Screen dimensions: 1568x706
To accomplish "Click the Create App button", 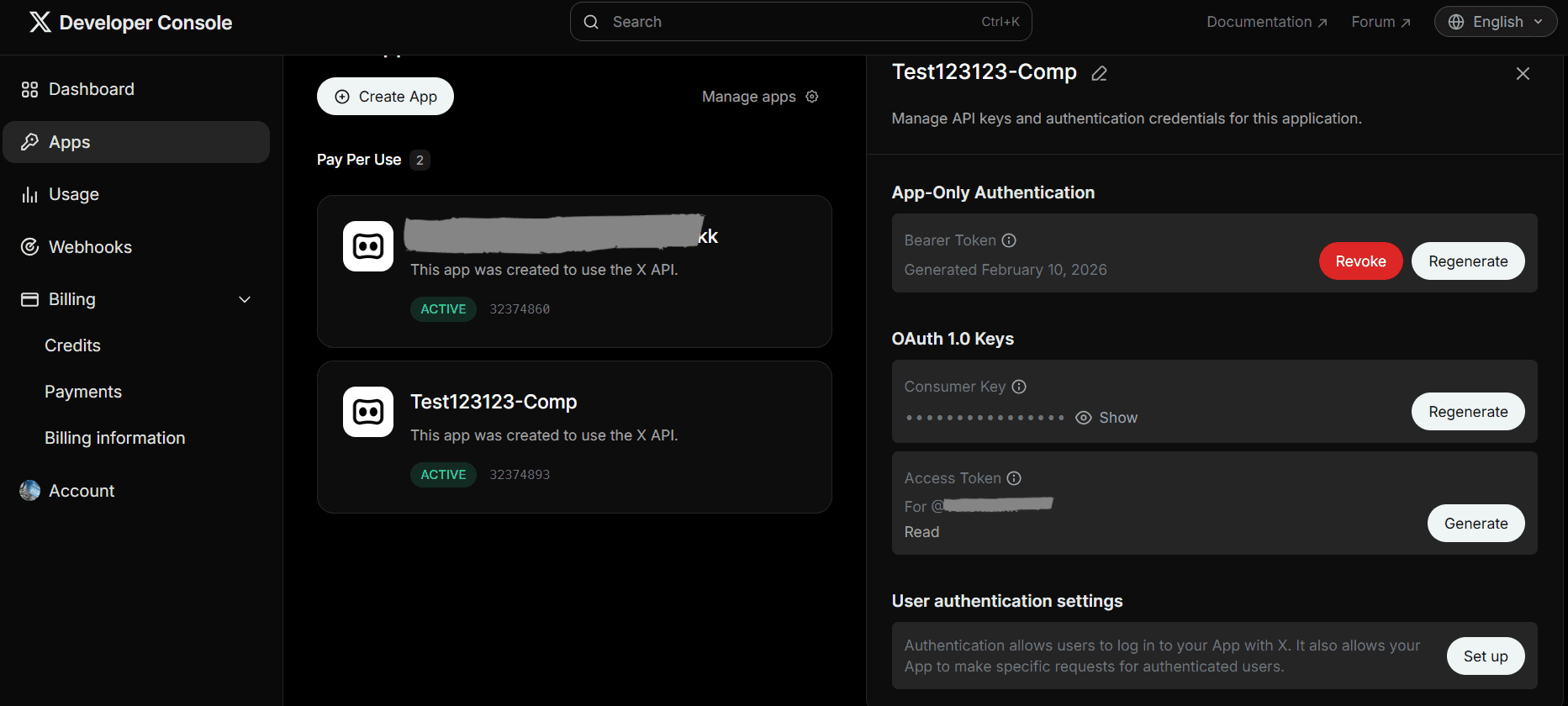I will [385, 97].
